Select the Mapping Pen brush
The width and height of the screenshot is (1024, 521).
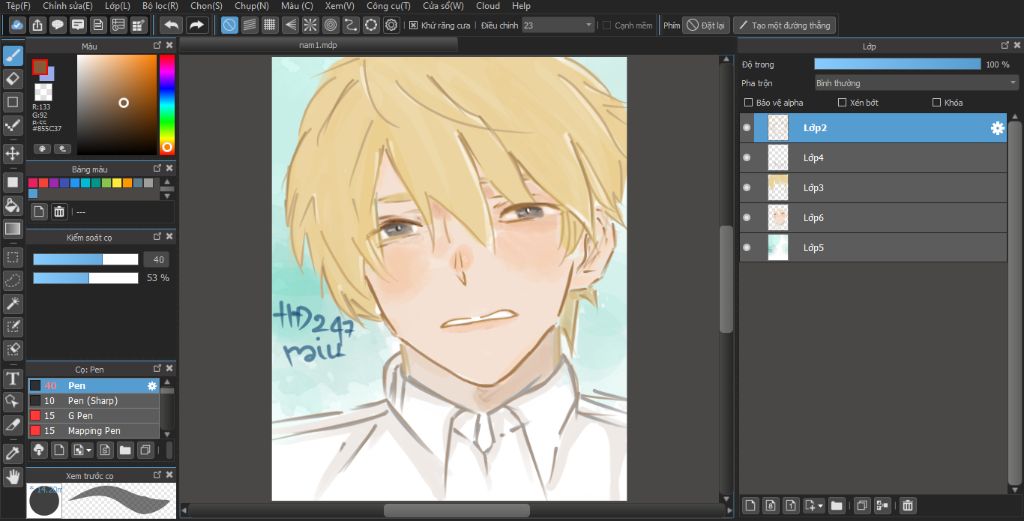click(x=94, y=431)
